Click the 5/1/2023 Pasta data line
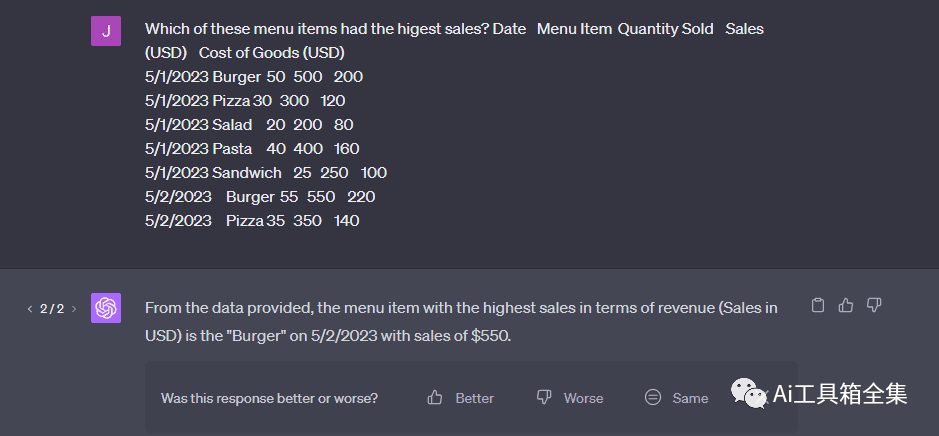The width and height of the screenshot is (939, 436). coord(252,149)
